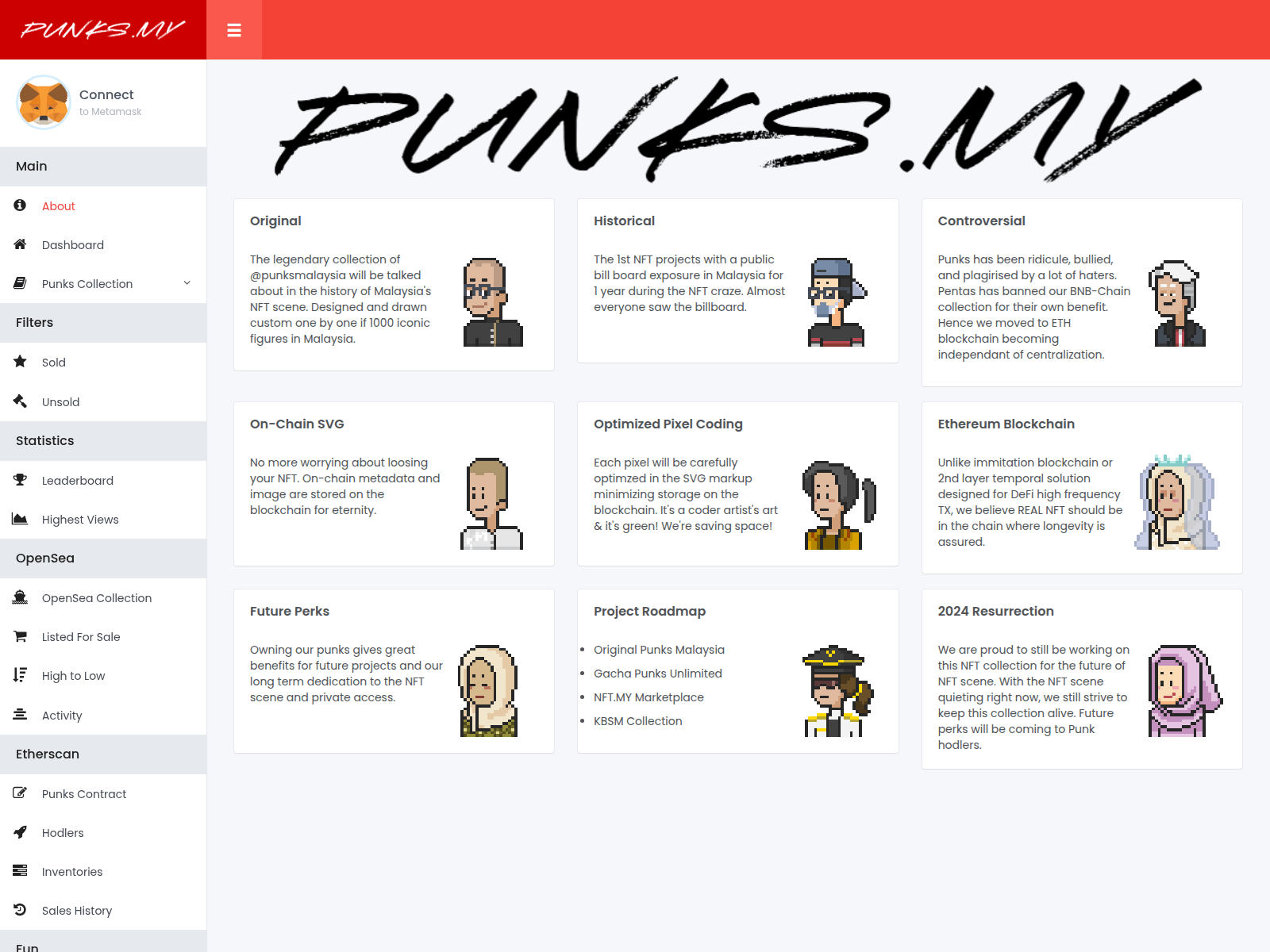Expand the Punks Collection submenu chevron
The image size is (1270, 952).
pyautogui.click(x=187, y=283)
